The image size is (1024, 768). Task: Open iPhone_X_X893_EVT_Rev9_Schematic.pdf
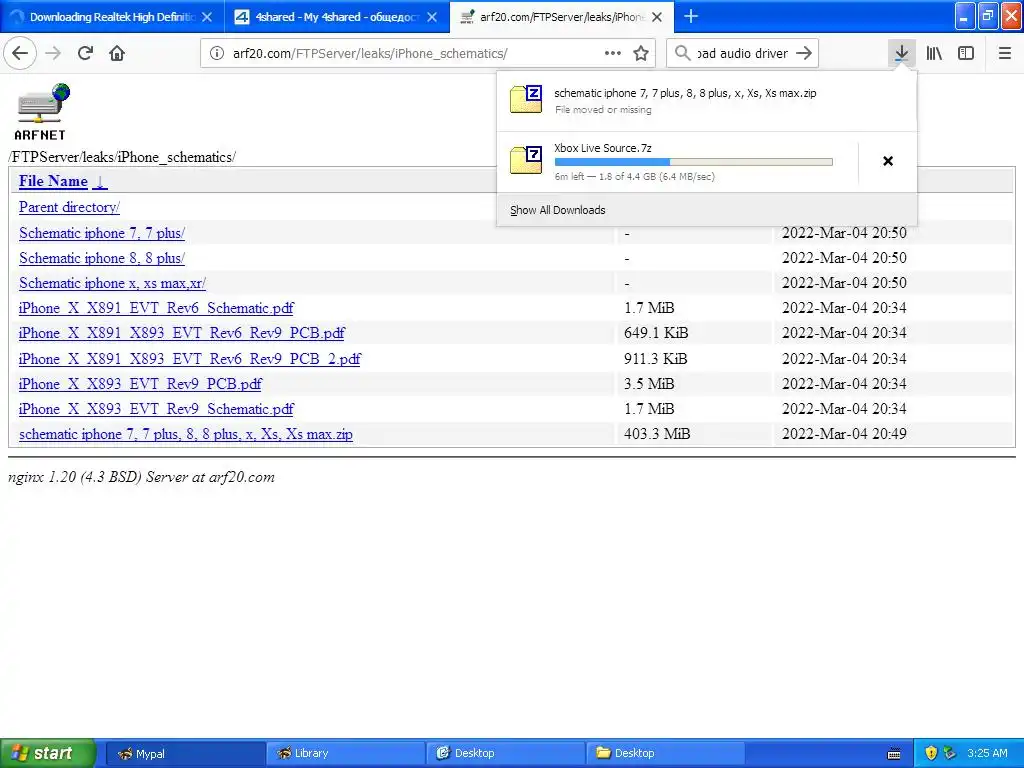coord(156,409)
